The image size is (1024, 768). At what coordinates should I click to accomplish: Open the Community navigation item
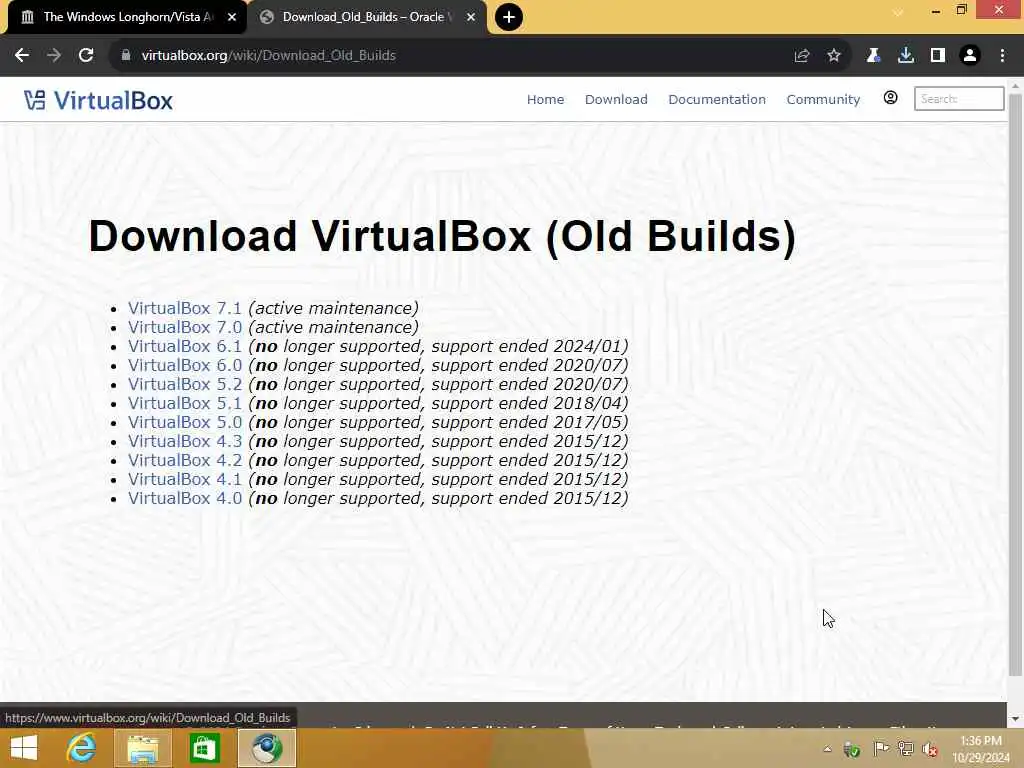click(x=823, y=99)
